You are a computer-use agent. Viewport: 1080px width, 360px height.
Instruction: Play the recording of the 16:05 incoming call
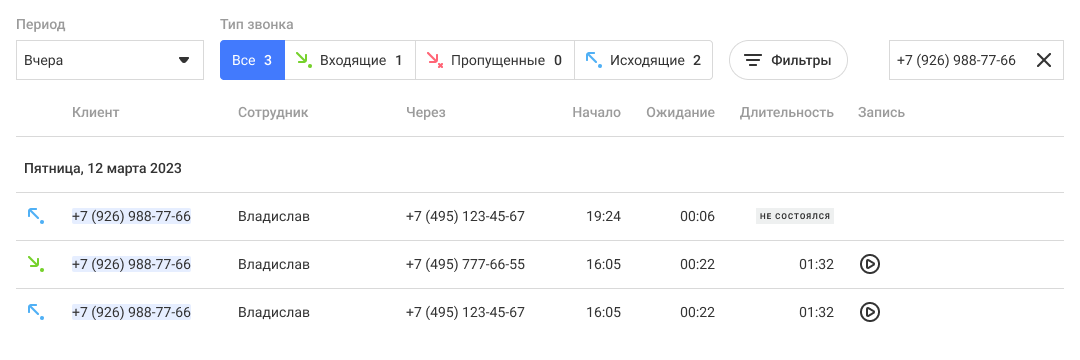[870, 264]
